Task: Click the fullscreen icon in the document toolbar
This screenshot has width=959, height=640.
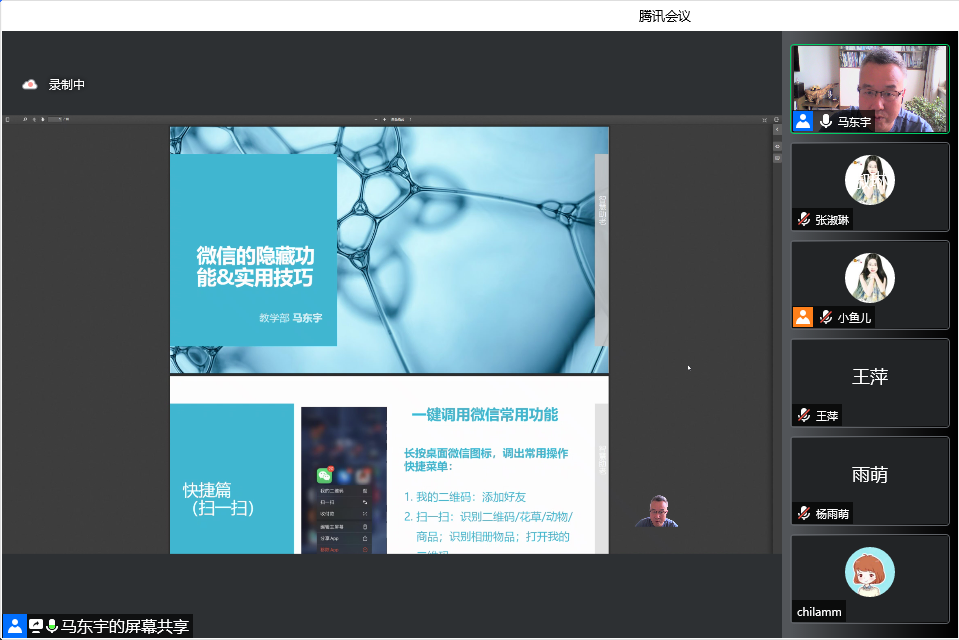Action: 765,119
